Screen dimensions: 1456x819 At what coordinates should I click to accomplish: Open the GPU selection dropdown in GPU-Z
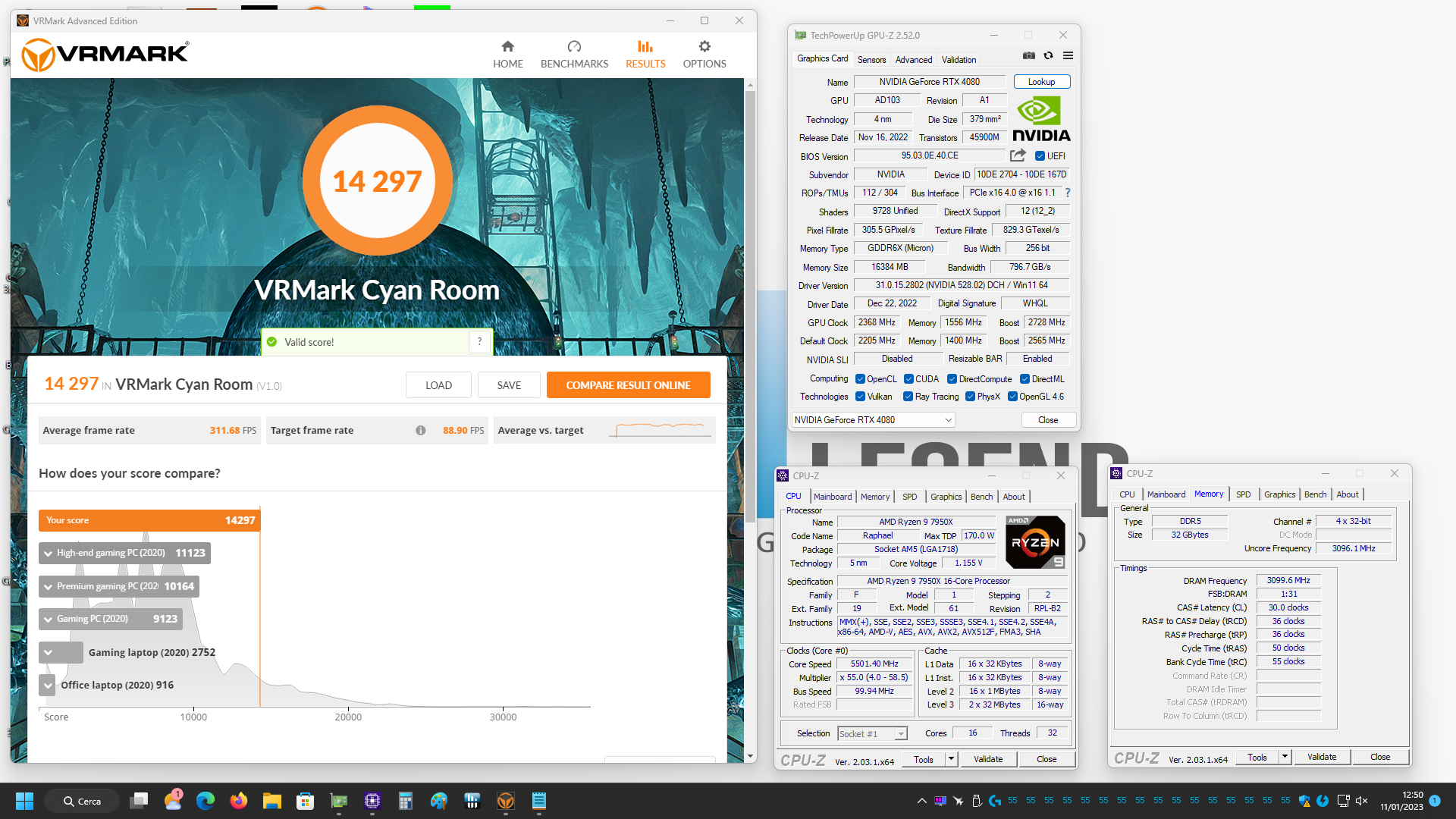point(873,420)
